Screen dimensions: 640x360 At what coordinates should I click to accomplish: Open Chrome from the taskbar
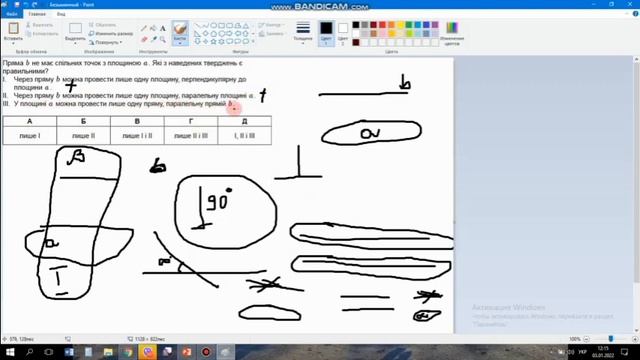tap(128, 352)
